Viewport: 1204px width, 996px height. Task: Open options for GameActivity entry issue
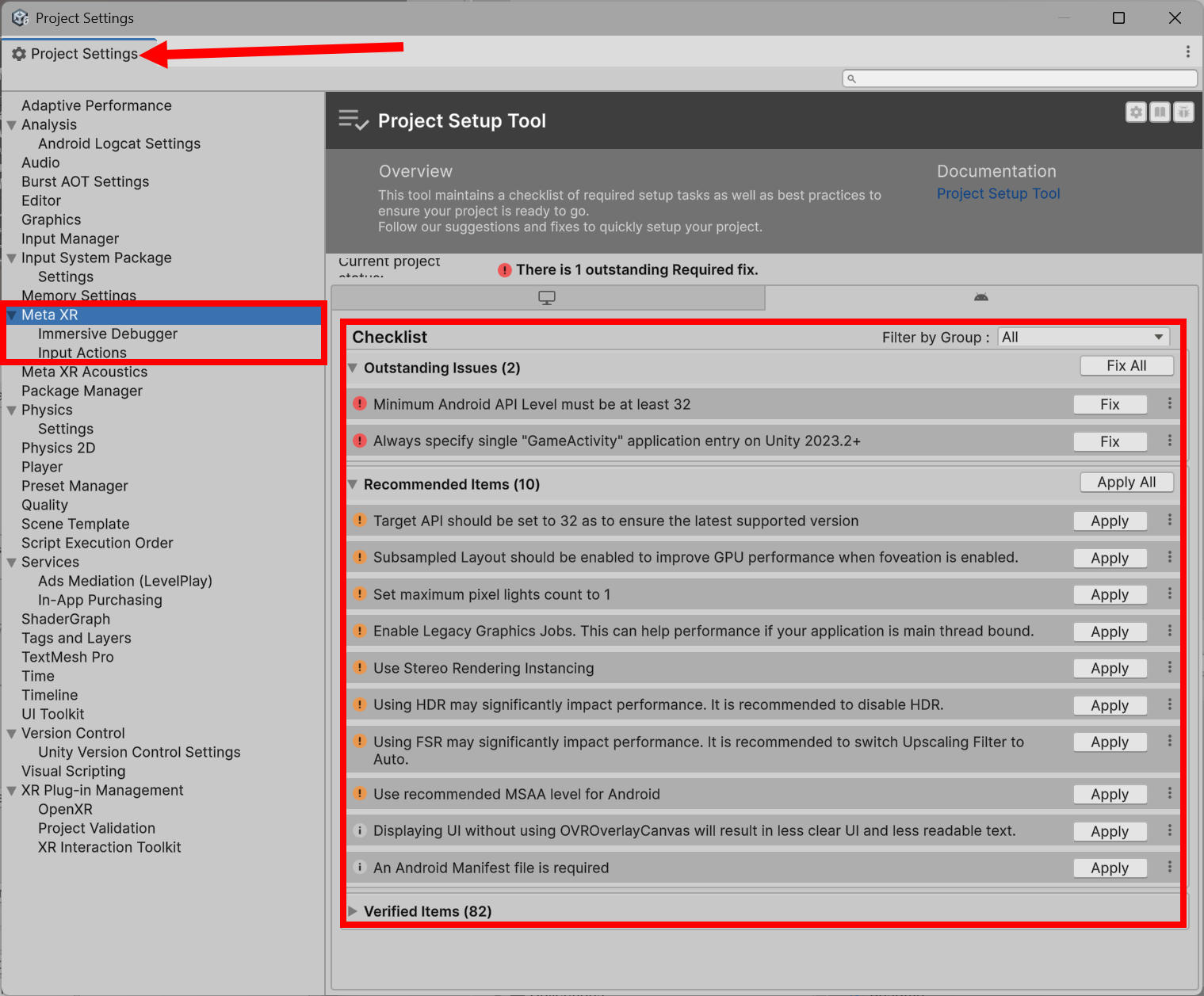[x=1169, y=440]
